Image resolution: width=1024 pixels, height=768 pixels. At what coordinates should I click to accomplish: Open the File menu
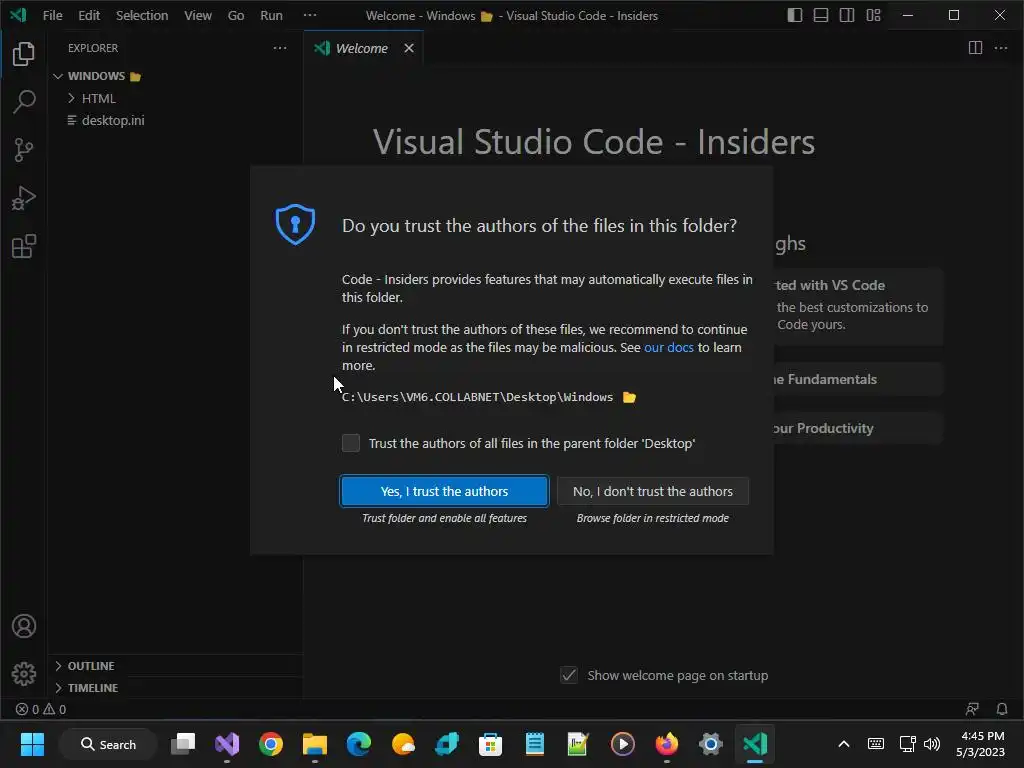52,15
